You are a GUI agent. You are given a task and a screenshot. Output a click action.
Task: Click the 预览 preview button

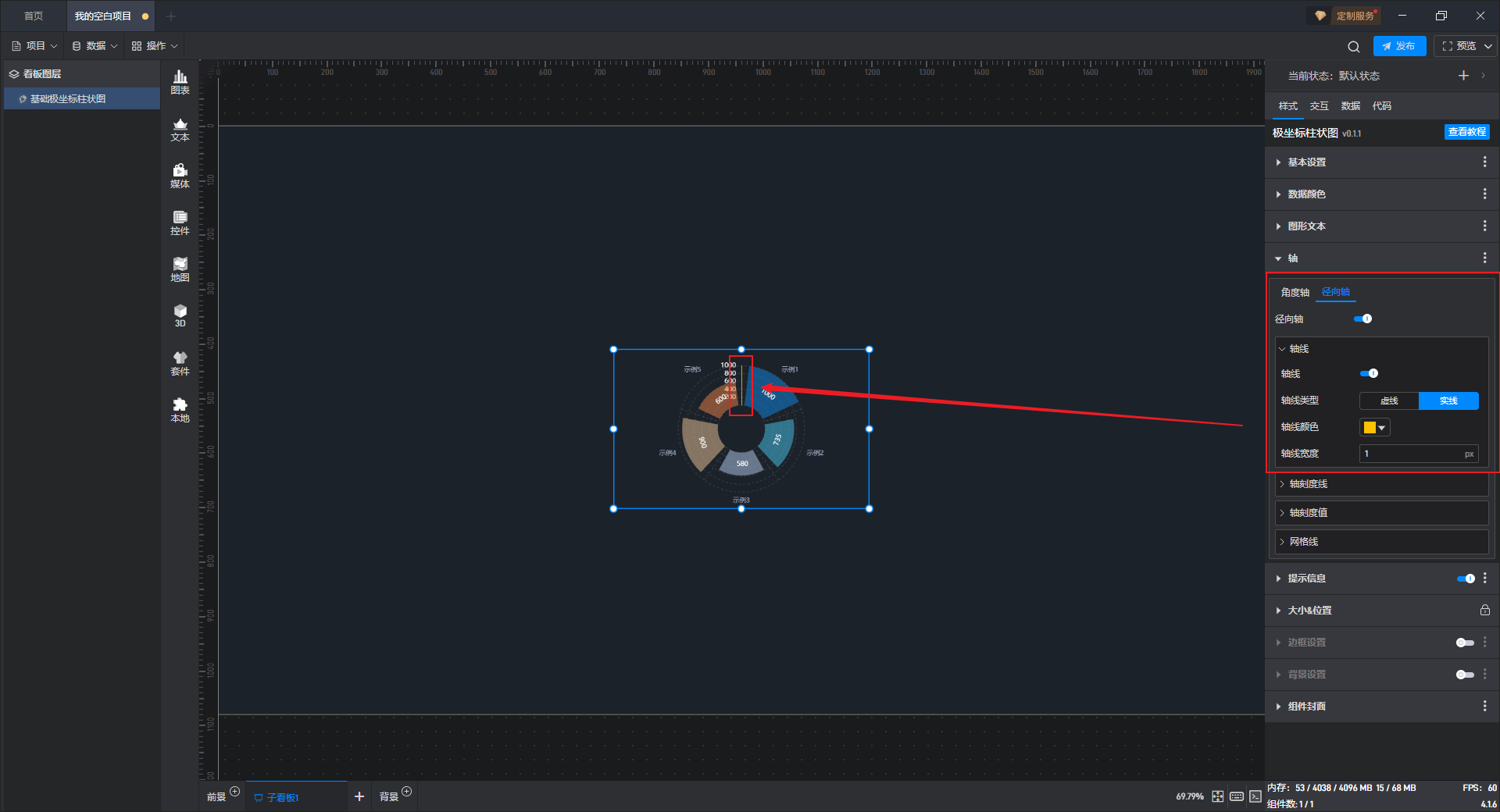pyautogui.click(x=1458, y=46)
